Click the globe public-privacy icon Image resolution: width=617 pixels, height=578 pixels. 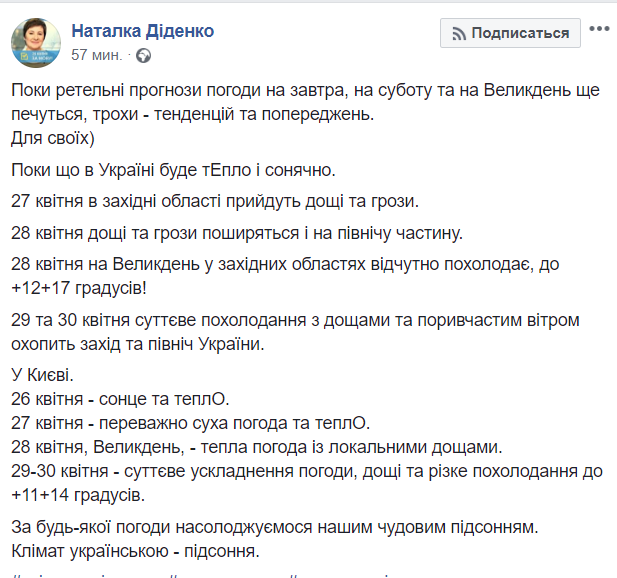click(x=142, y=54)
